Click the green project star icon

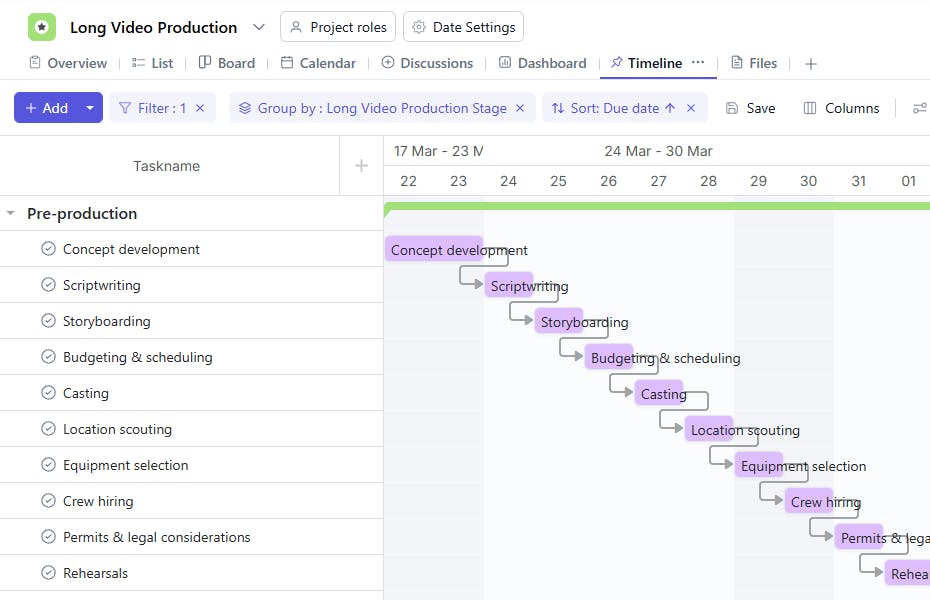(42, 27)
